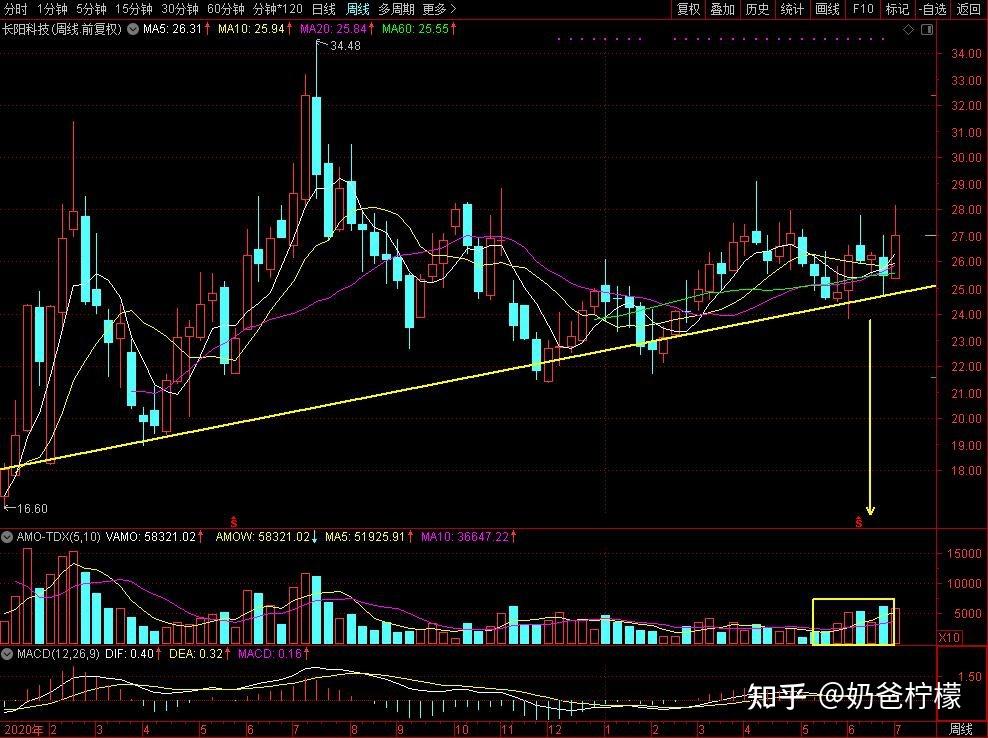Switch to the 日线 daily period tab
Image resolution: width=988 pixels, height=738 pixels.
pos(323,9)
